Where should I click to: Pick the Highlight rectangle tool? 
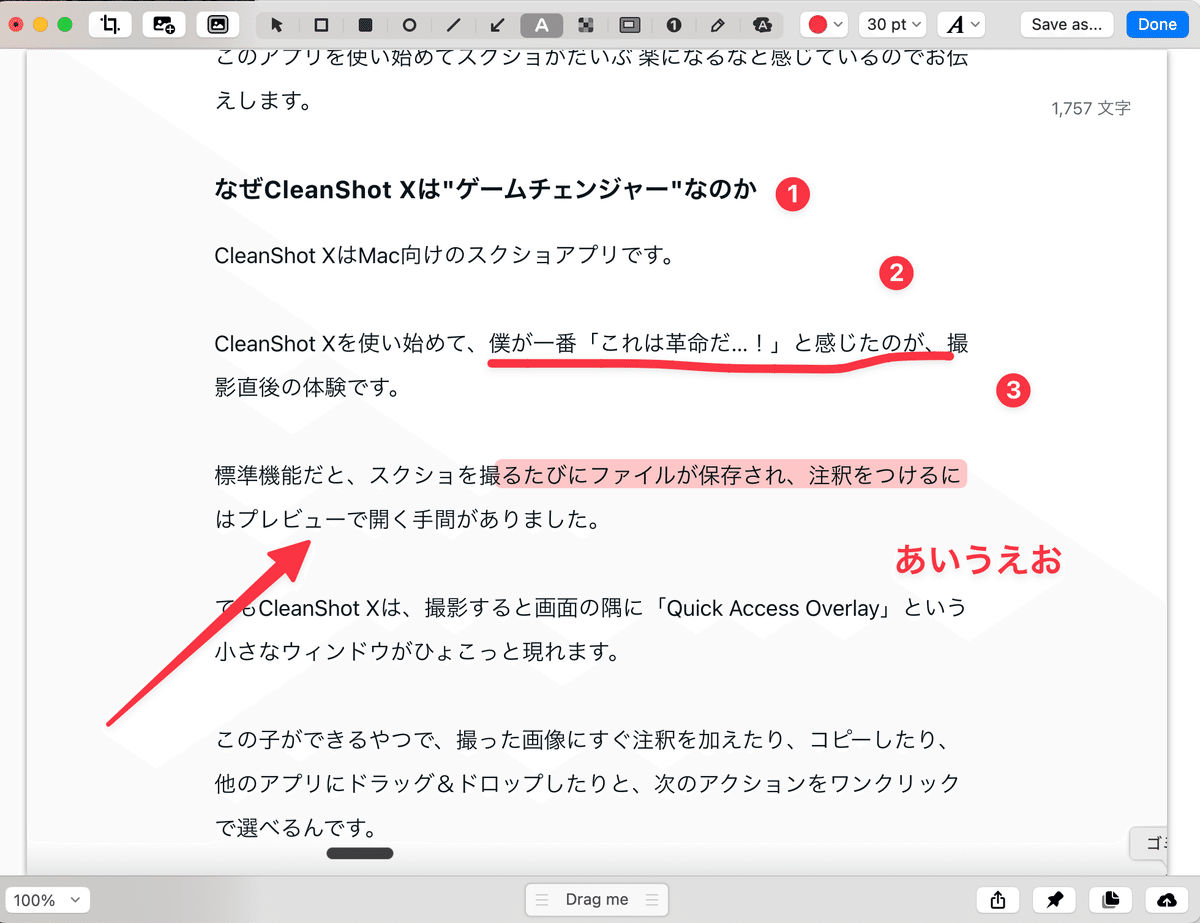(630, 23)
